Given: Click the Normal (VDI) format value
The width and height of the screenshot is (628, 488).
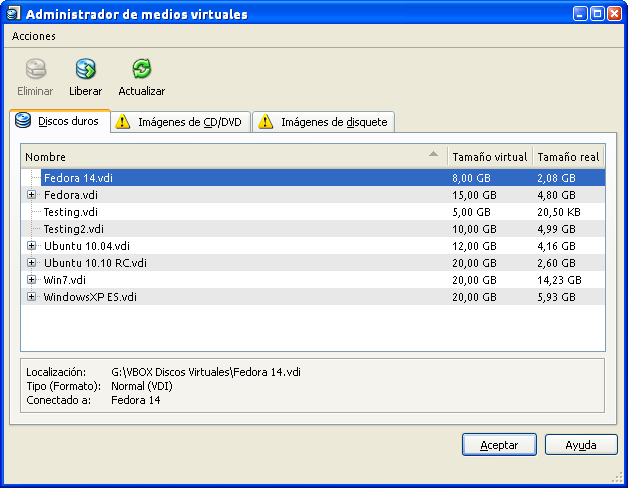Looking at the screenshot, I should [142, 386].
